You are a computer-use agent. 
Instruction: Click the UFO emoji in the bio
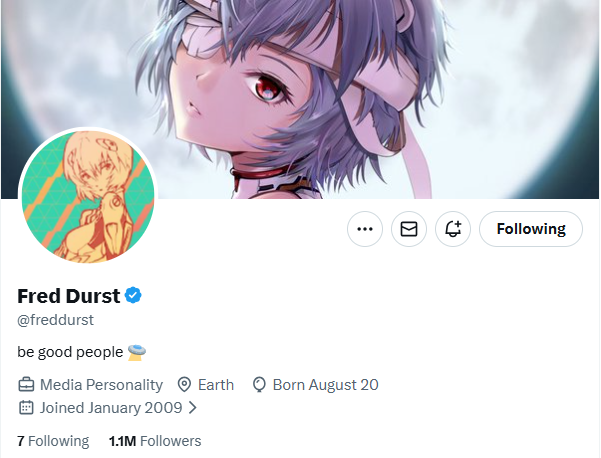tap(137, 352)
